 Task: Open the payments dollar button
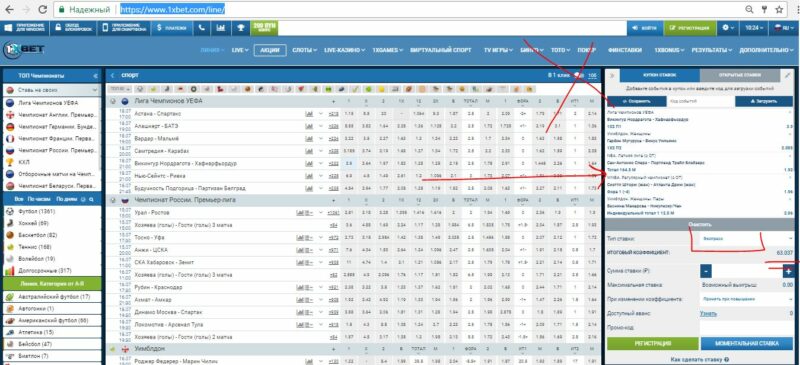[172, 28]
